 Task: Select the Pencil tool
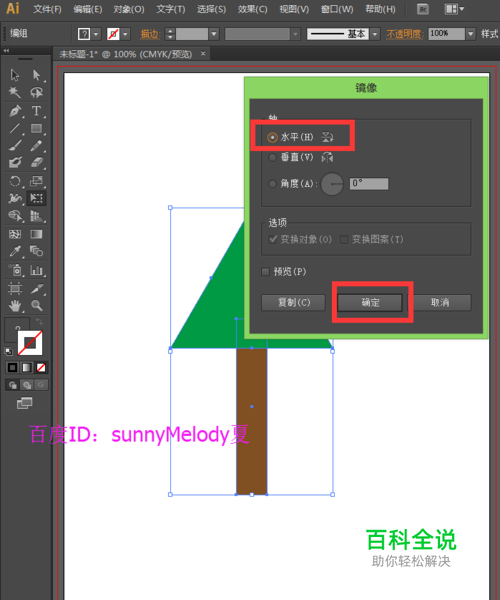point(36,145)
